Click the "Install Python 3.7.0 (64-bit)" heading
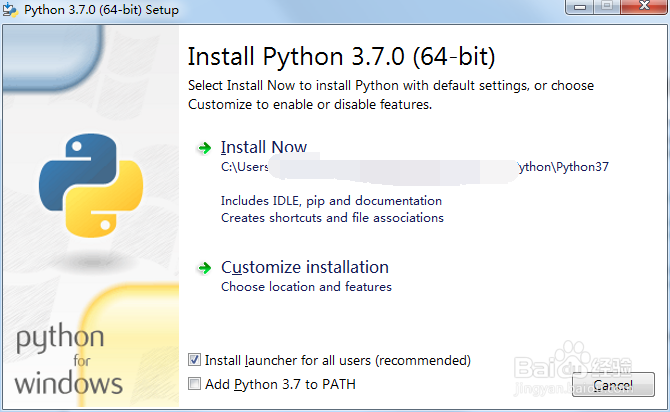 click(x=341, y=55)
